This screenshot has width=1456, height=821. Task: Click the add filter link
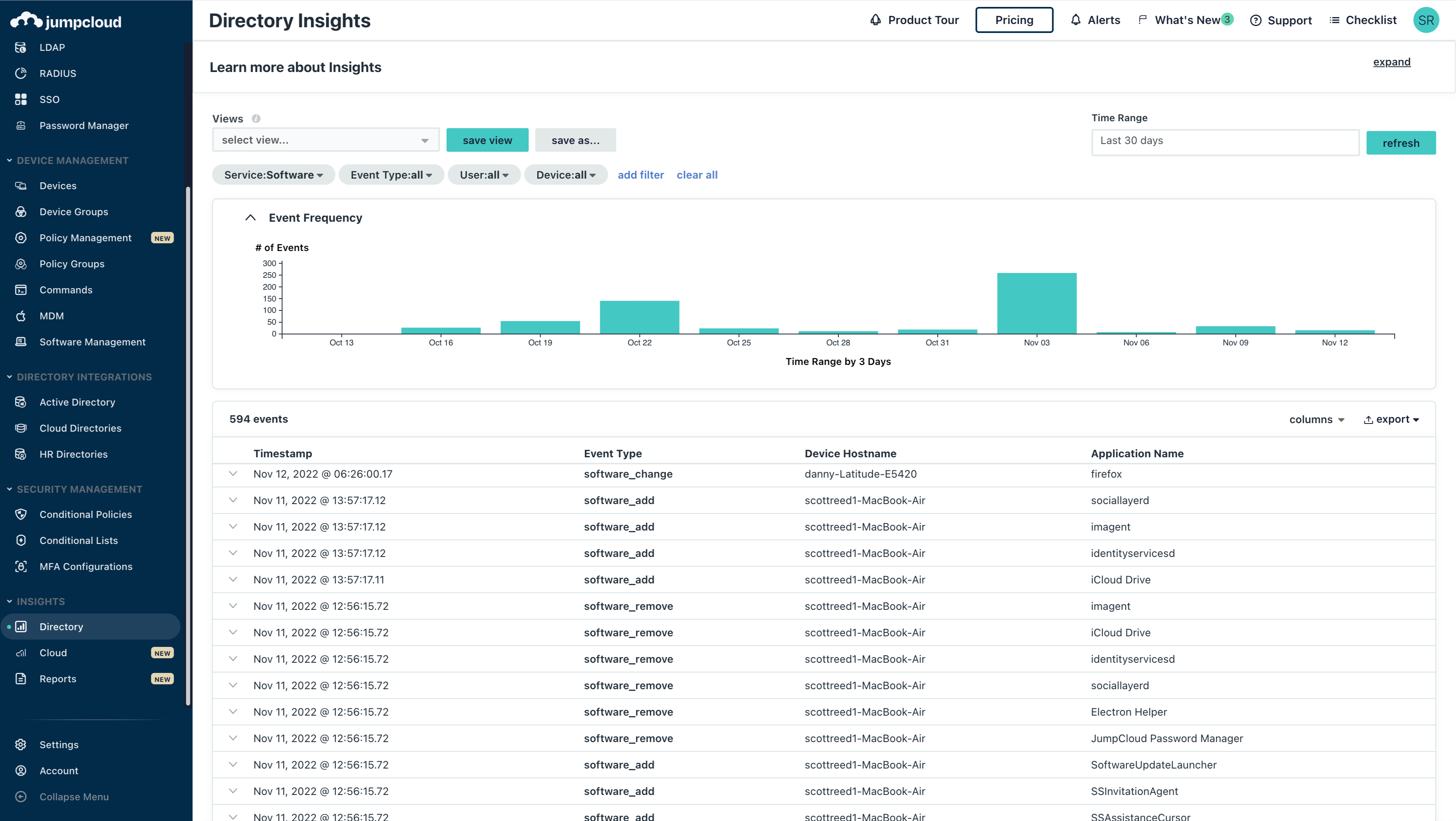point(641,175)
